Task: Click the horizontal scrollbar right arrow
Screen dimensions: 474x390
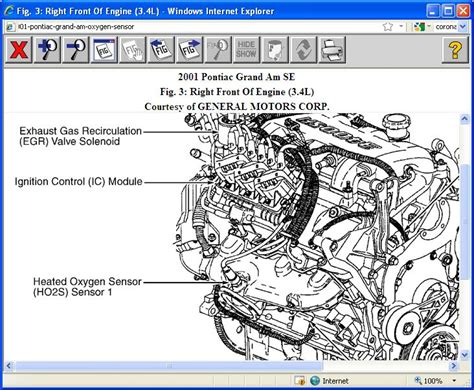Action: (x=454, y=366)
